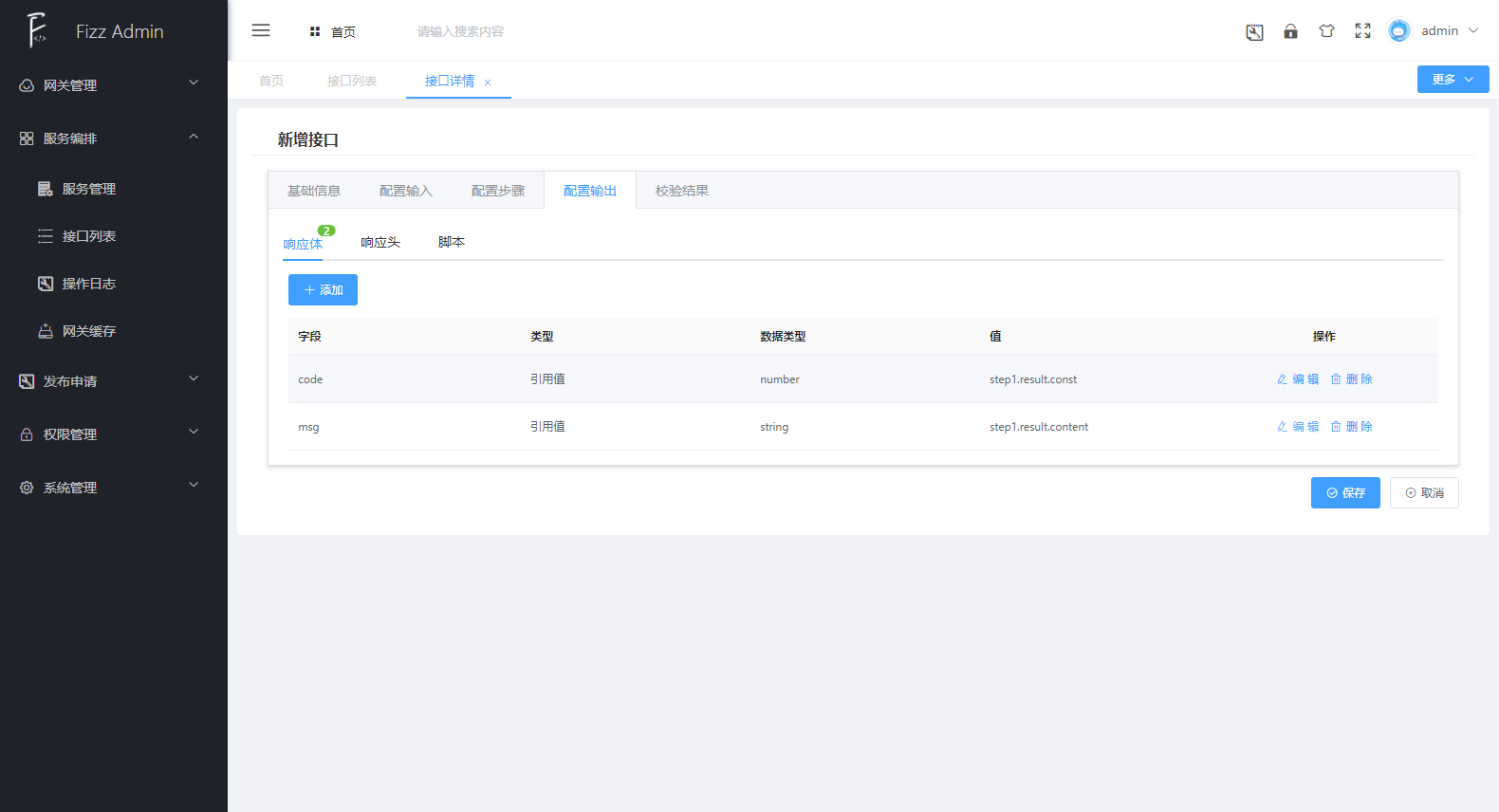Expand the 网关管理 sidebar menu
Viewport: 1499px width, 812px height.
point(114,85)
